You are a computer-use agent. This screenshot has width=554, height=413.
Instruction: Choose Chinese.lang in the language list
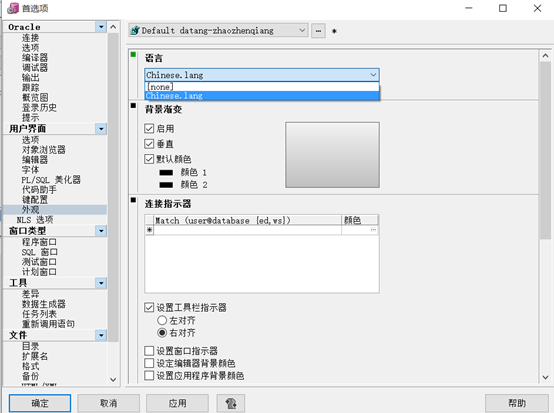click(262, 96)
